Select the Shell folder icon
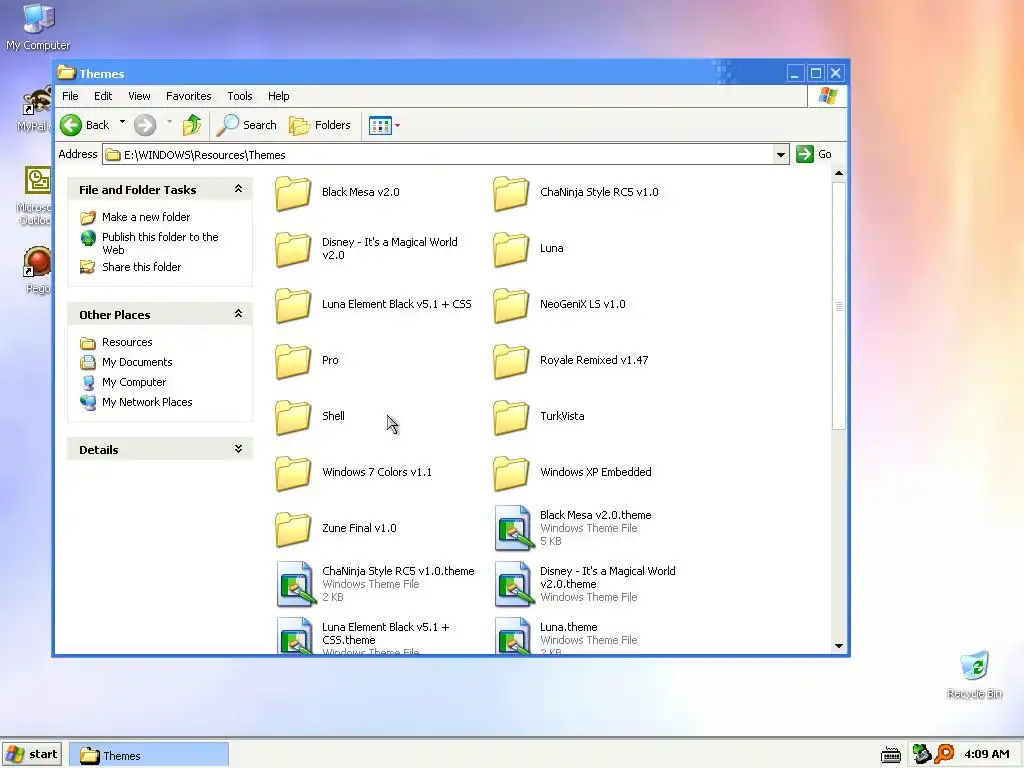 (293, 417)
